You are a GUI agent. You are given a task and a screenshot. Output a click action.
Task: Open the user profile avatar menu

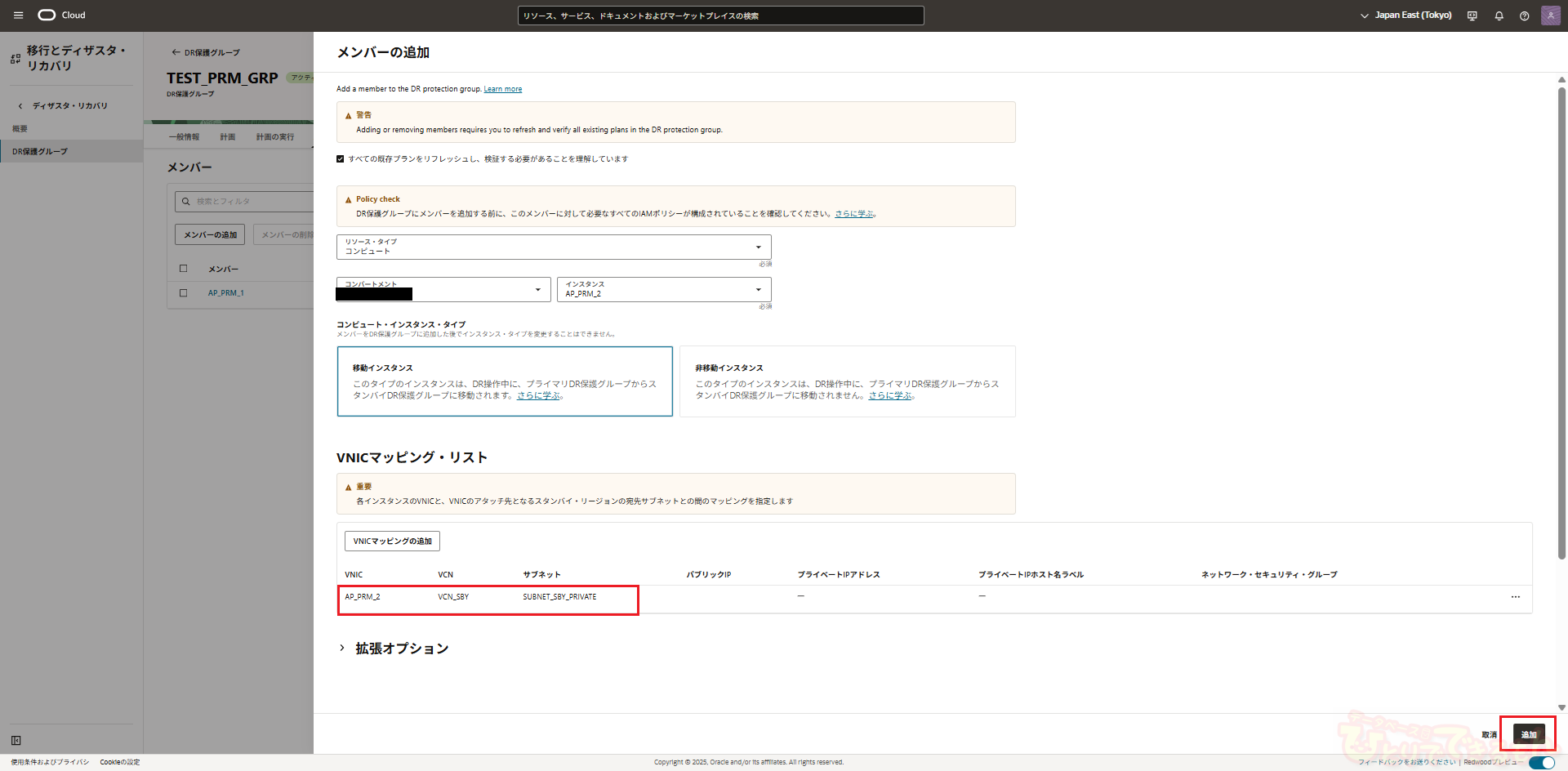coord(1550,16)
